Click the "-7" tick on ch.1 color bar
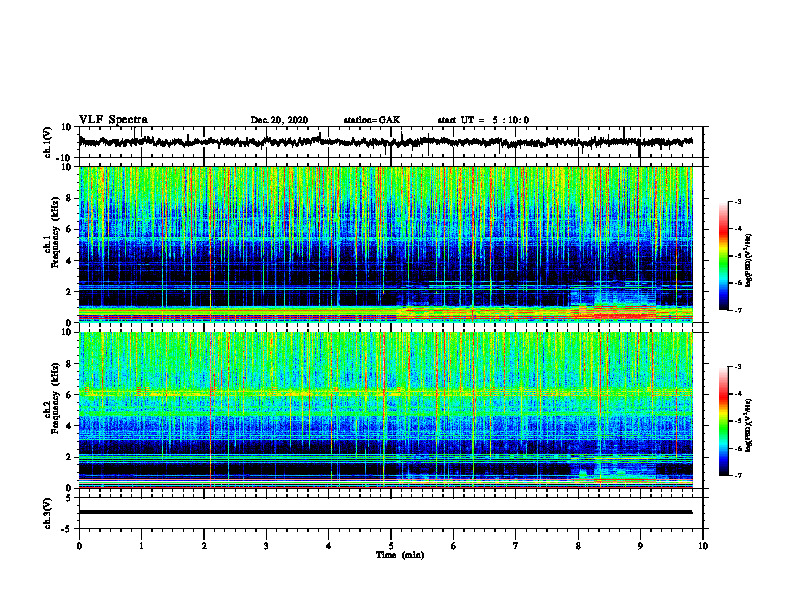 [x=738, y=310]
